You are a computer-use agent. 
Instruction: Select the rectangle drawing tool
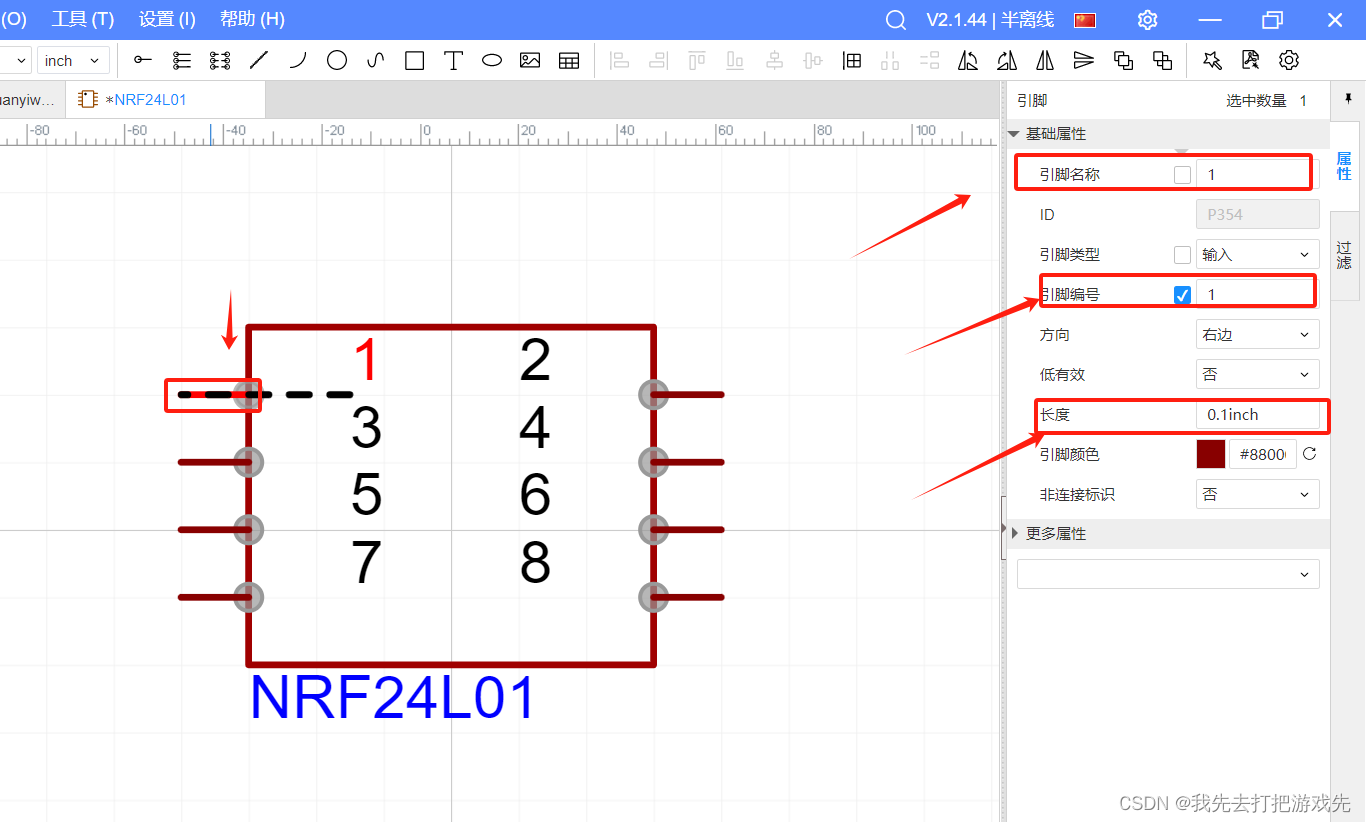tap(414, 60)
